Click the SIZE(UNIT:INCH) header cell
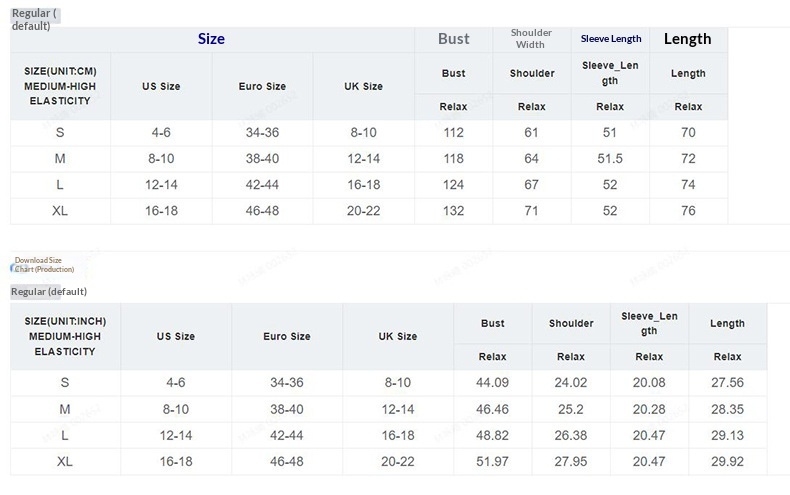 [x=64, y=336]
